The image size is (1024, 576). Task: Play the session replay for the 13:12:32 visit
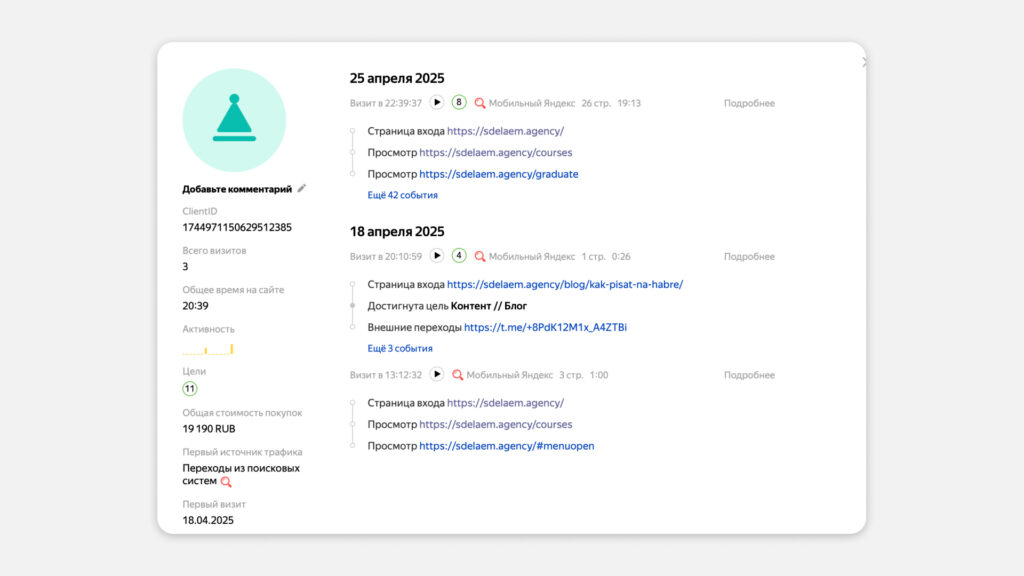[x=437, y=374]
